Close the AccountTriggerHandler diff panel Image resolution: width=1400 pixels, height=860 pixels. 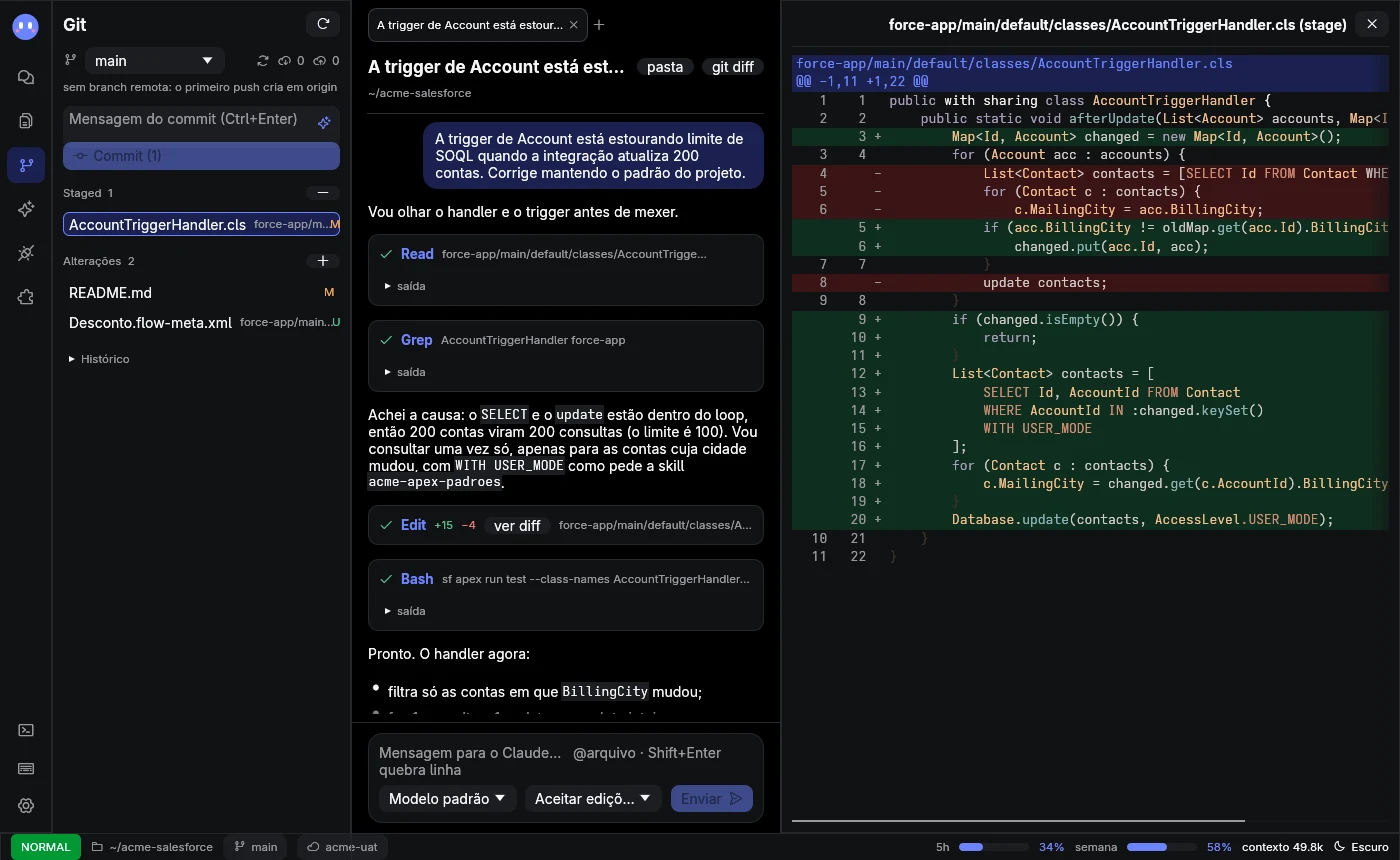click(1371, 24)
